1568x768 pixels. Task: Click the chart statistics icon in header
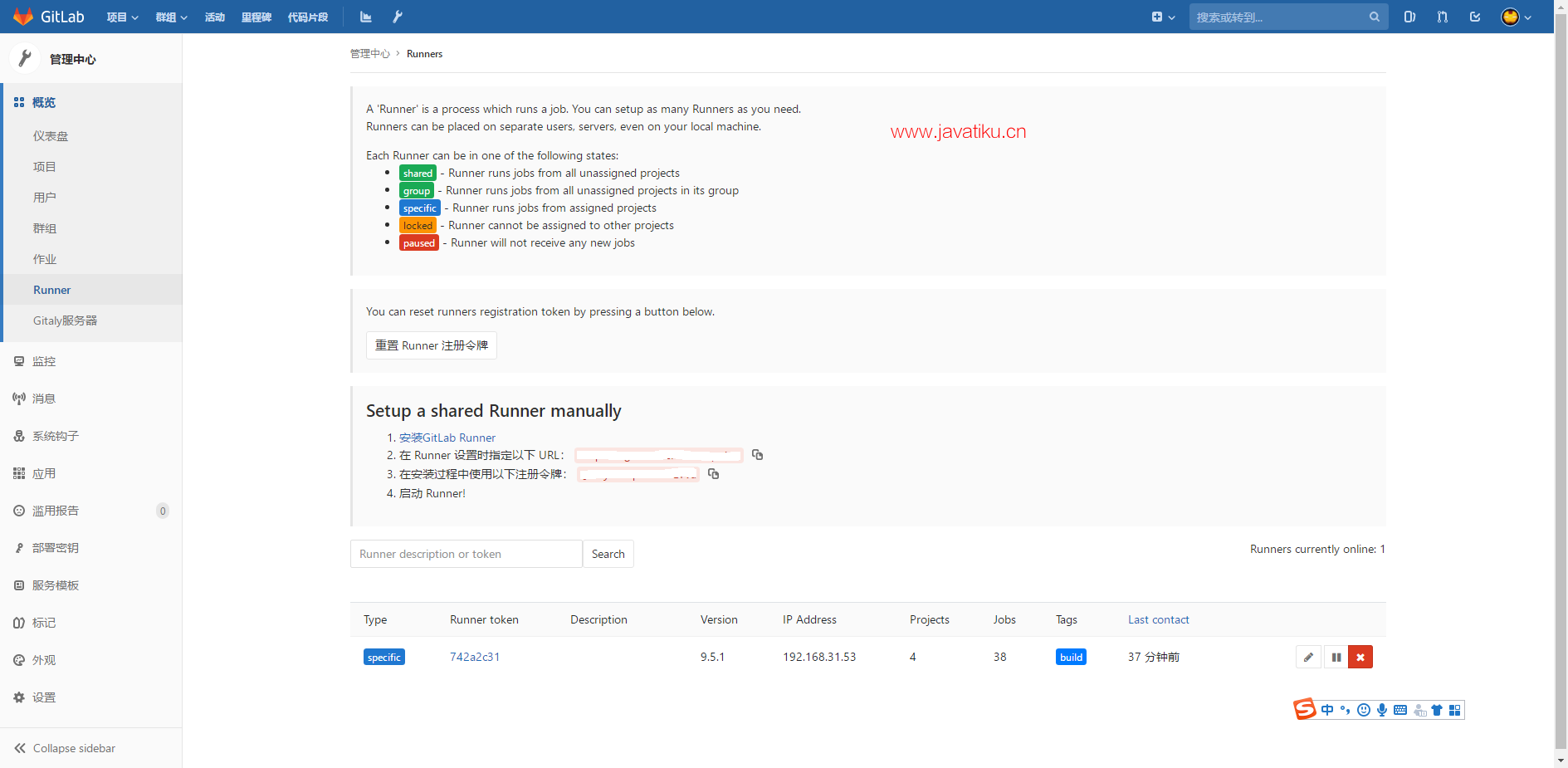365,17
